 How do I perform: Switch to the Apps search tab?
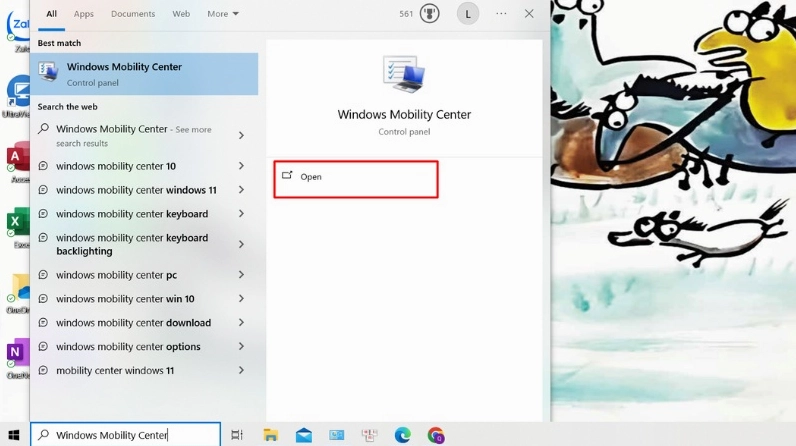tap(84, 14)
